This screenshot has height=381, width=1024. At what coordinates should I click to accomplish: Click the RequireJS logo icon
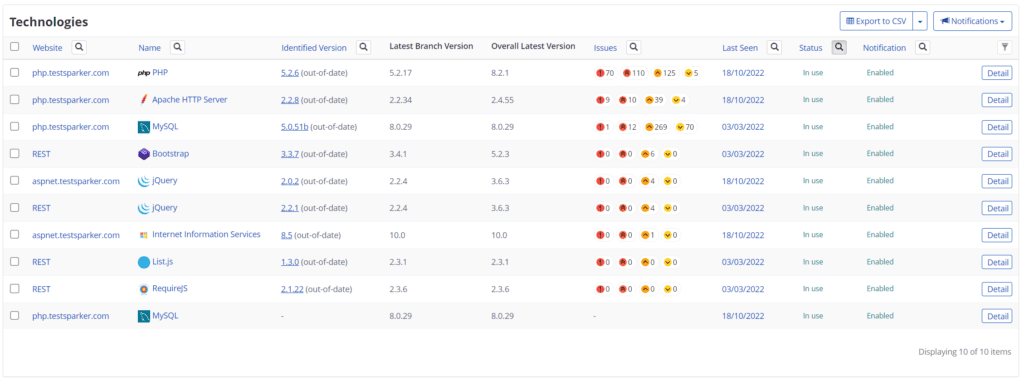click(144, 289)
